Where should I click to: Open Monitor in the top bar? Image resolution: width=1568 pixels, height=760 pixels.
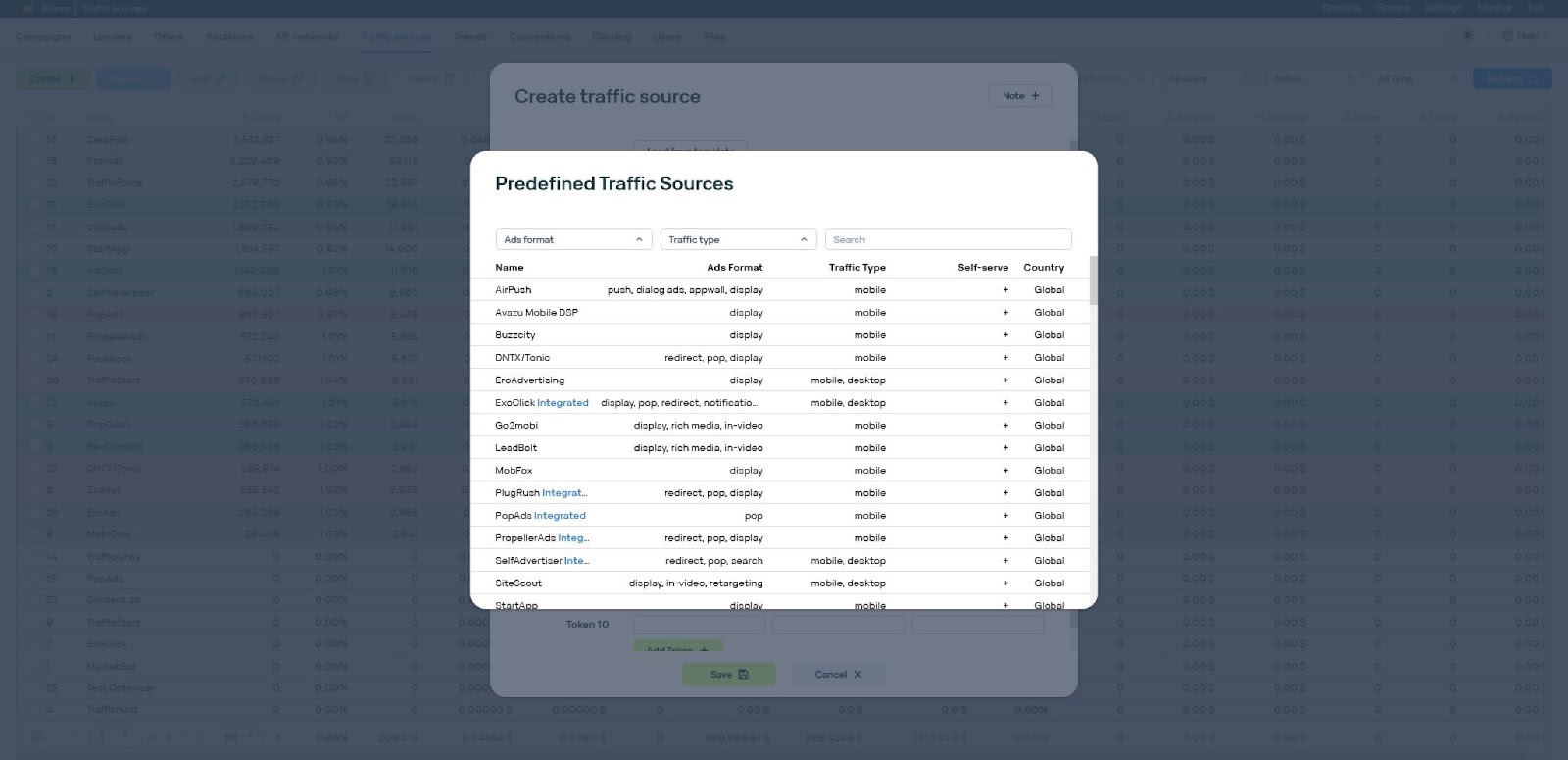coord(1495,8)
